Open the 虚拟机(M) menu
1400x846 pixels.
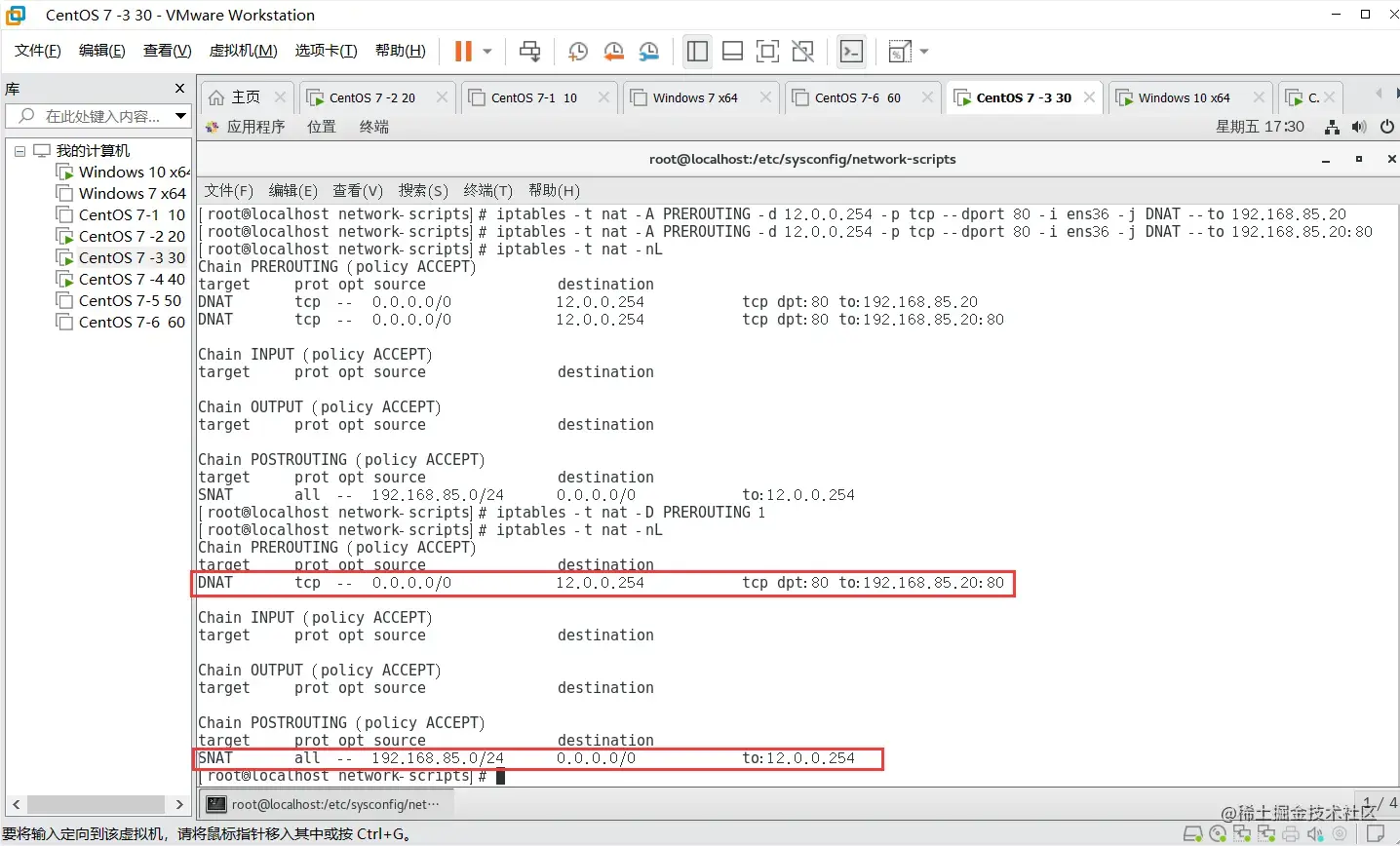[243, 51]
